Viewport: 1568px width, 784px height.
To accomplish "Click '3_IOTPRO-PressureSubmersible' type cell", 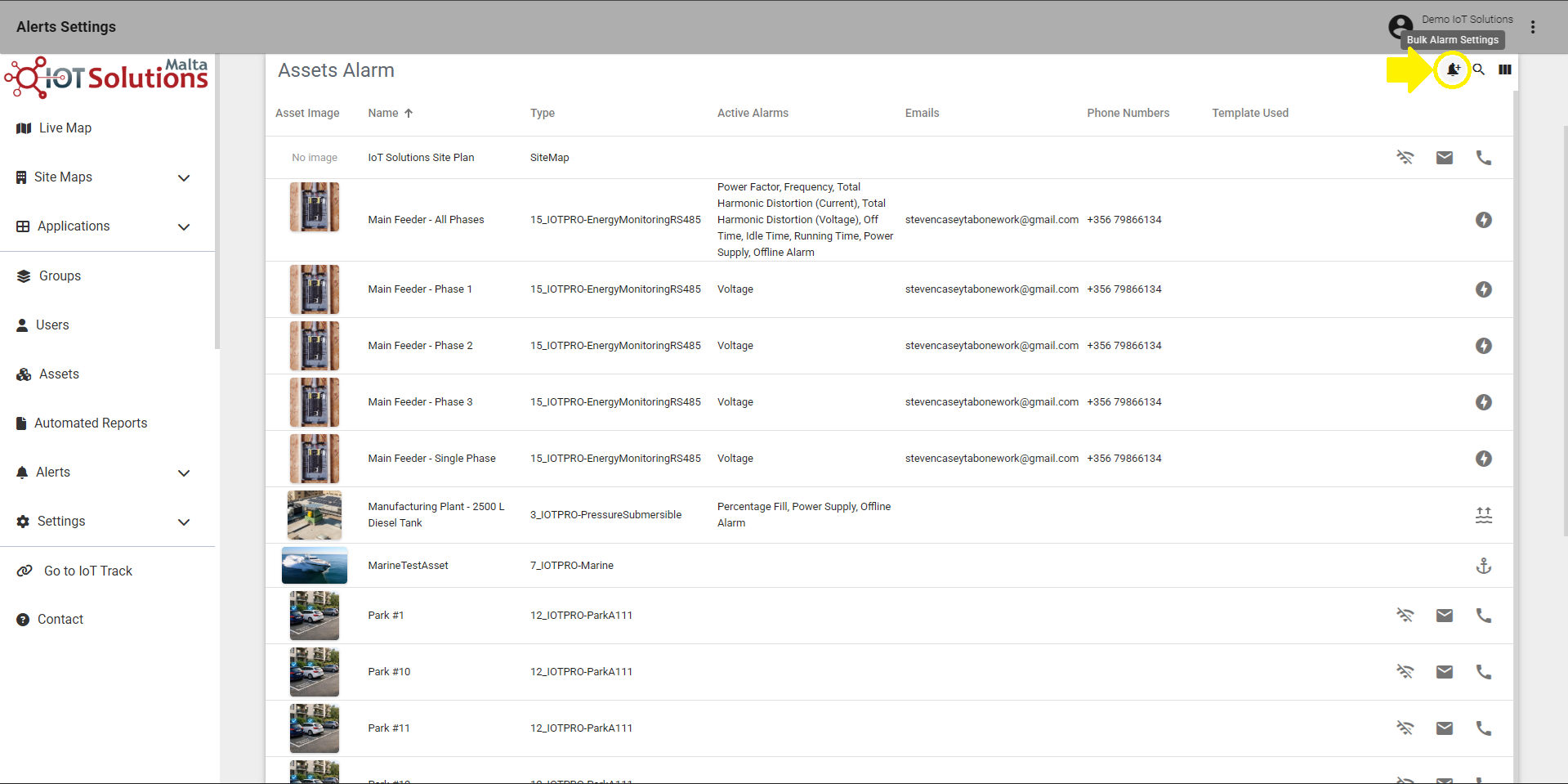I will 605,515.
